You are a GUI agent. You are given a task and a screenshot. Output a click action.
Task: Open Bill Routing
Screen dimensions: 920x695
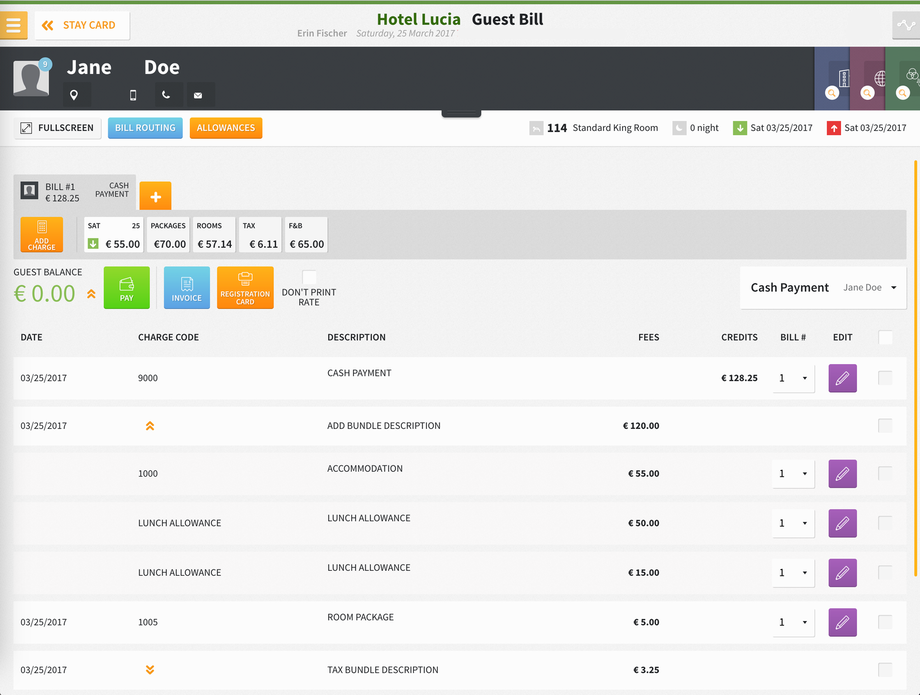[x=145, y=128]
